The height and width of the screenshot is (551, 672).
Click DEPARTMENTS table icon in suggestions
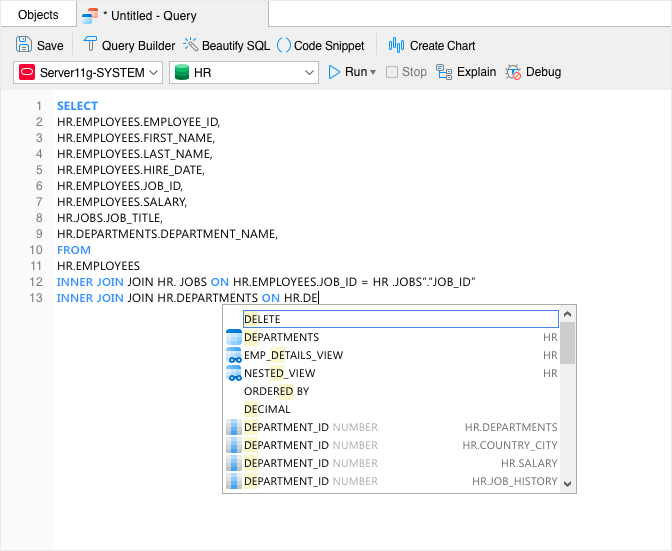234,337
